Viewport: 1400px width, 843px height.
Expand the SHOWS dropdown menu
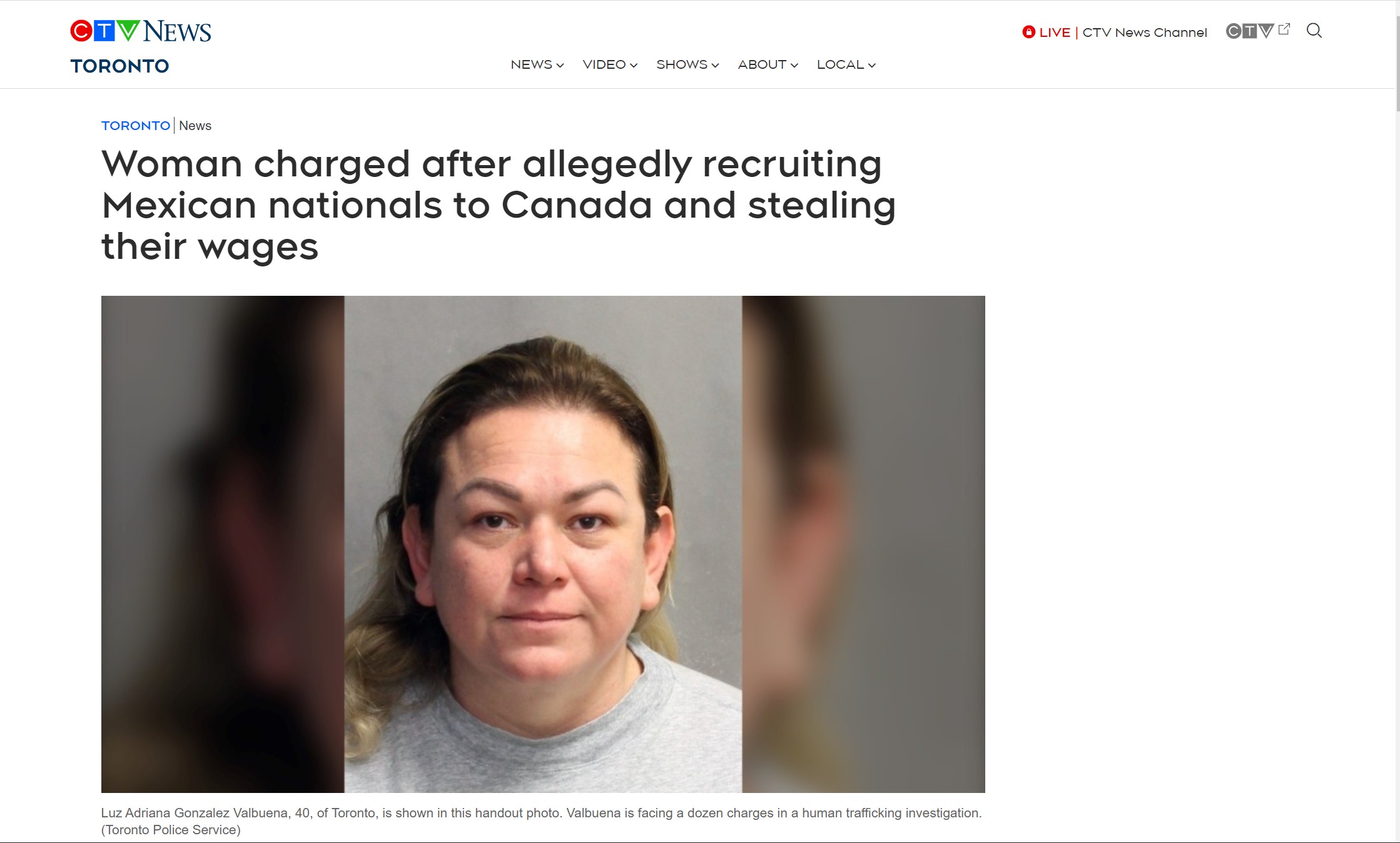tap(687, 64)
